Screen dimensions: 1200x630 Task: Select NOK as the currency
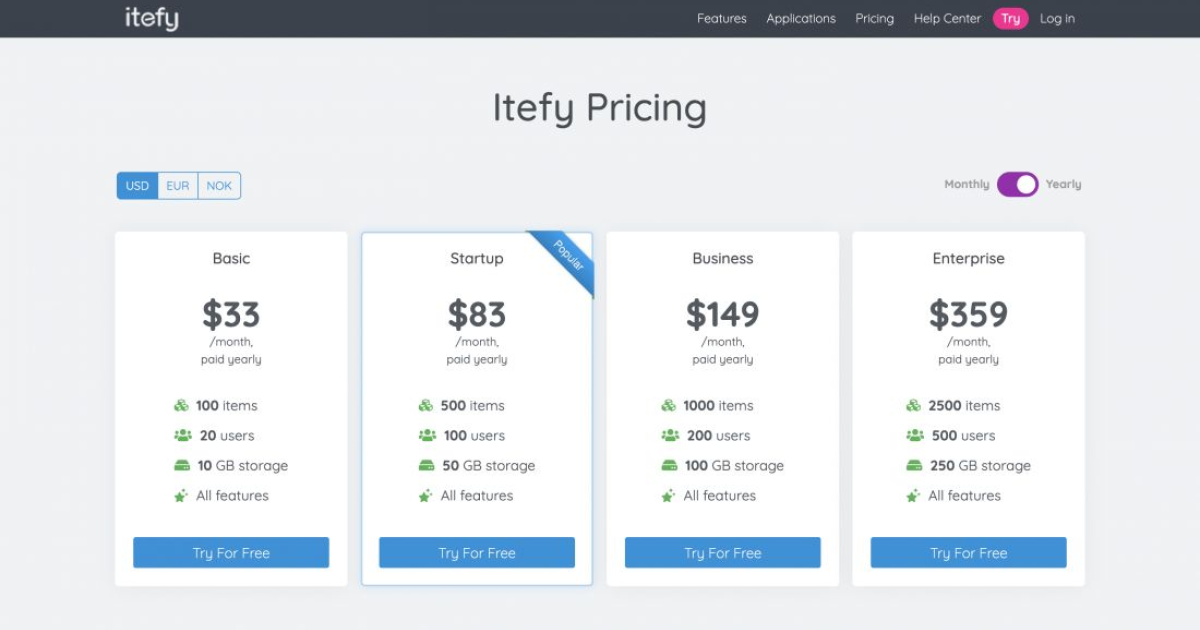coord(219,185)
